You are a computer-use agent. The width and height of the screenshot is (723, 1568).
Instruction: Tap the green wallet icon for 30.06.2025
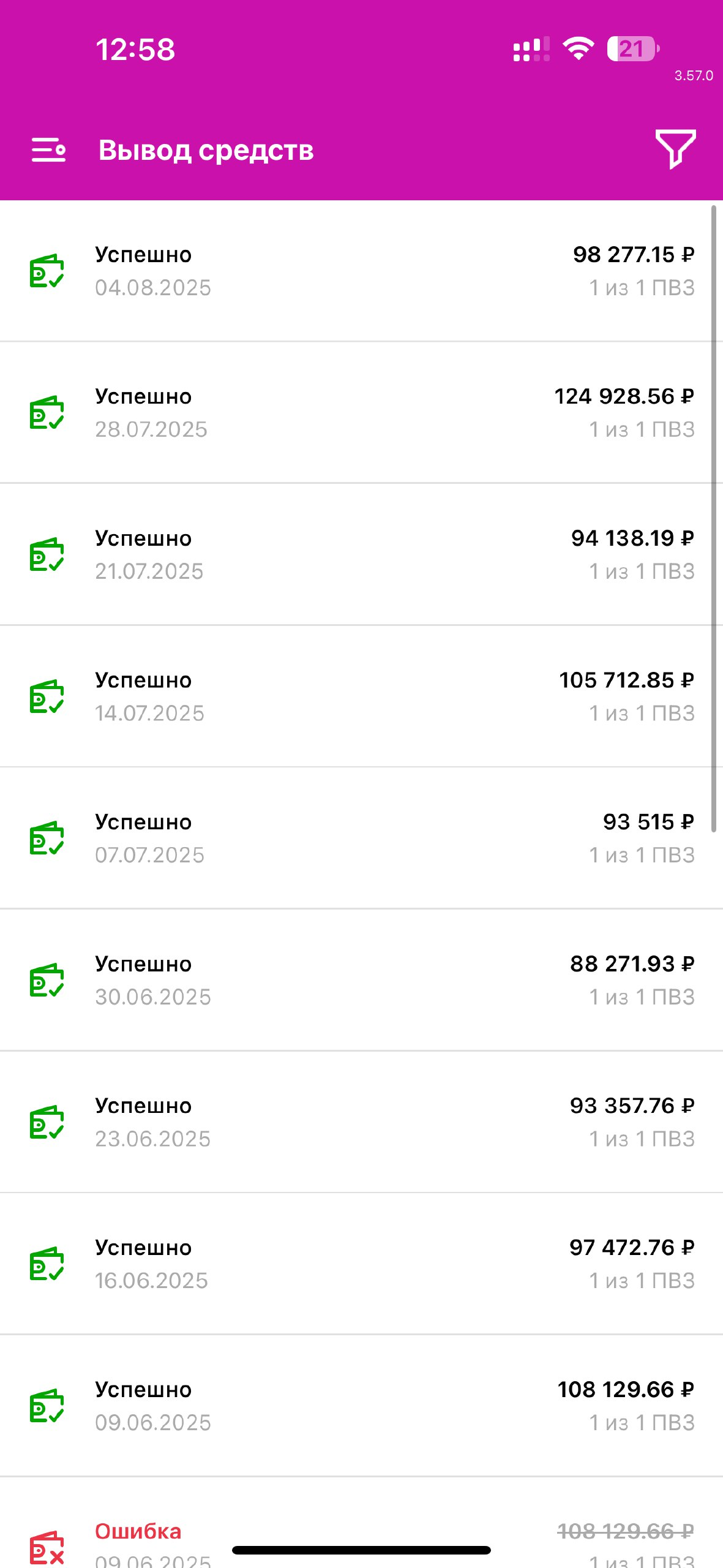tap(47, 980)
